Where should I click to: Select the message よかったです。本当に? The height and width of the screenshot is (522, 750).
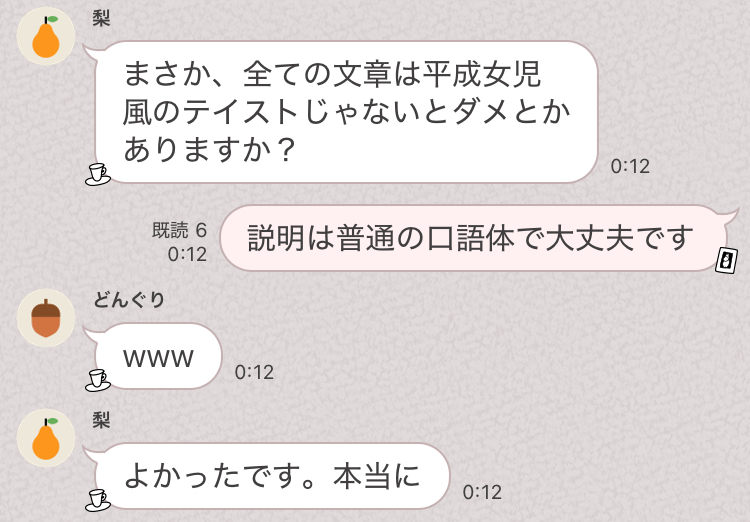pyautogui.click(x=272, y=476)
